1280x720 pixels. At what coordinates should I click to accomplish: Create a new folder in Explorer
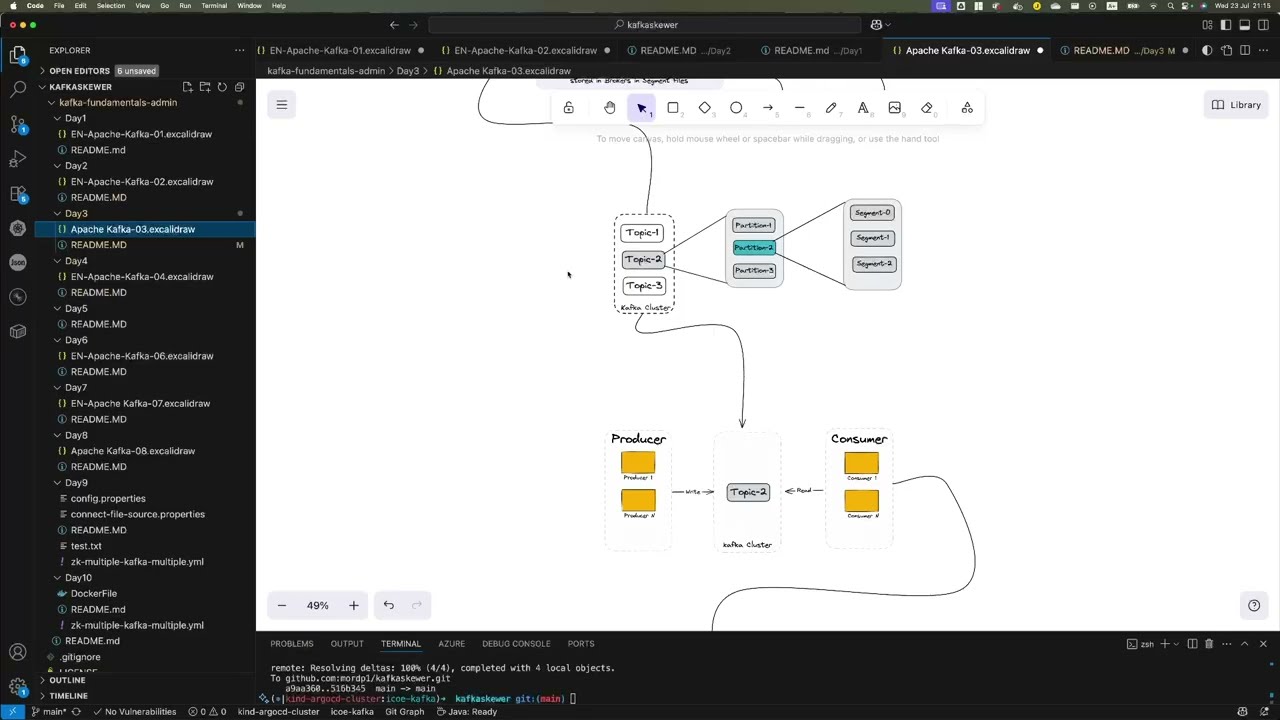(x=205, y=87)
